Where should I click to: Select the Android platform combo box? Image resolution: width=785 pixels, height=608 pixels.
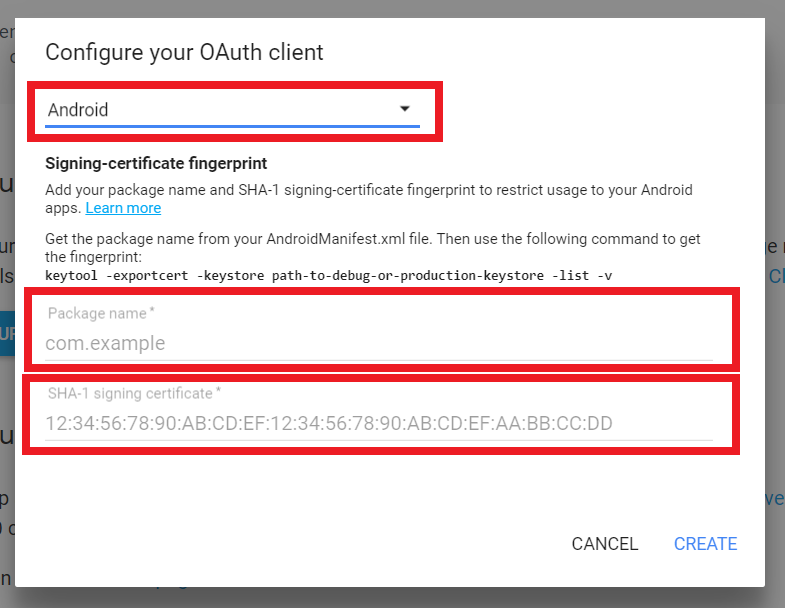(x=220, y=110)
